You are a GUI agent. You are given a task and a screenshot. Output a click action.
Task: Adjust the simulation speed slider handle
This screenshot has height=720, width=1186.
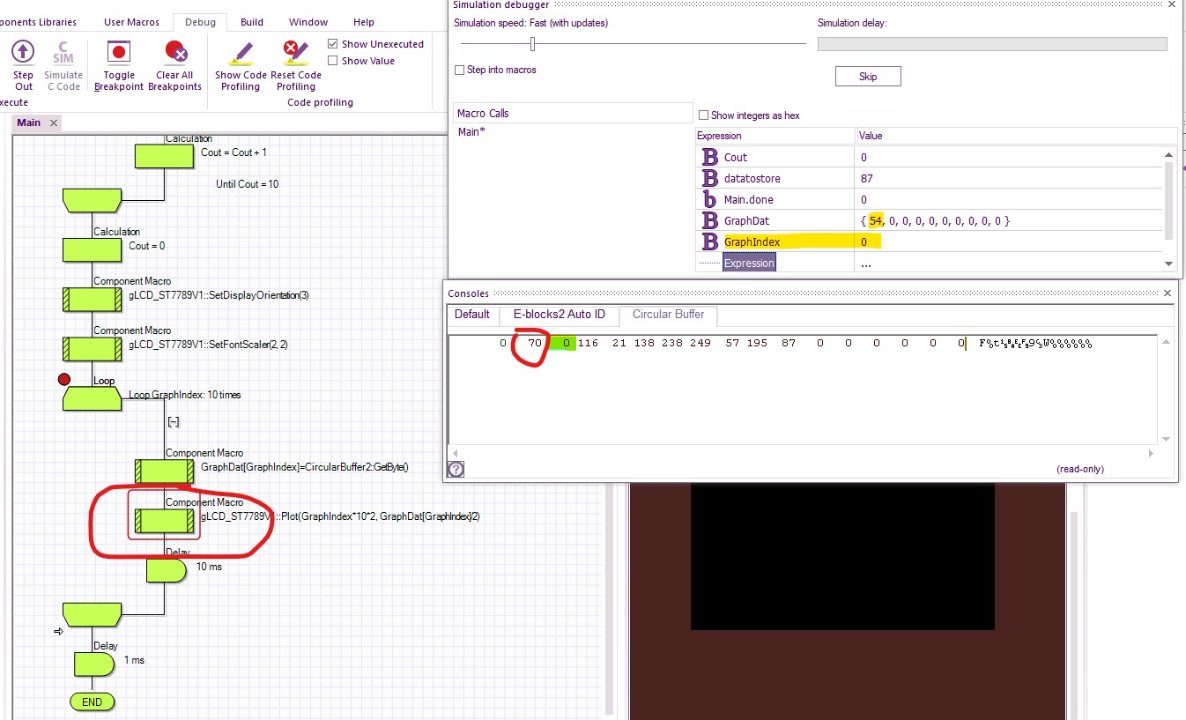click(532, 44)
